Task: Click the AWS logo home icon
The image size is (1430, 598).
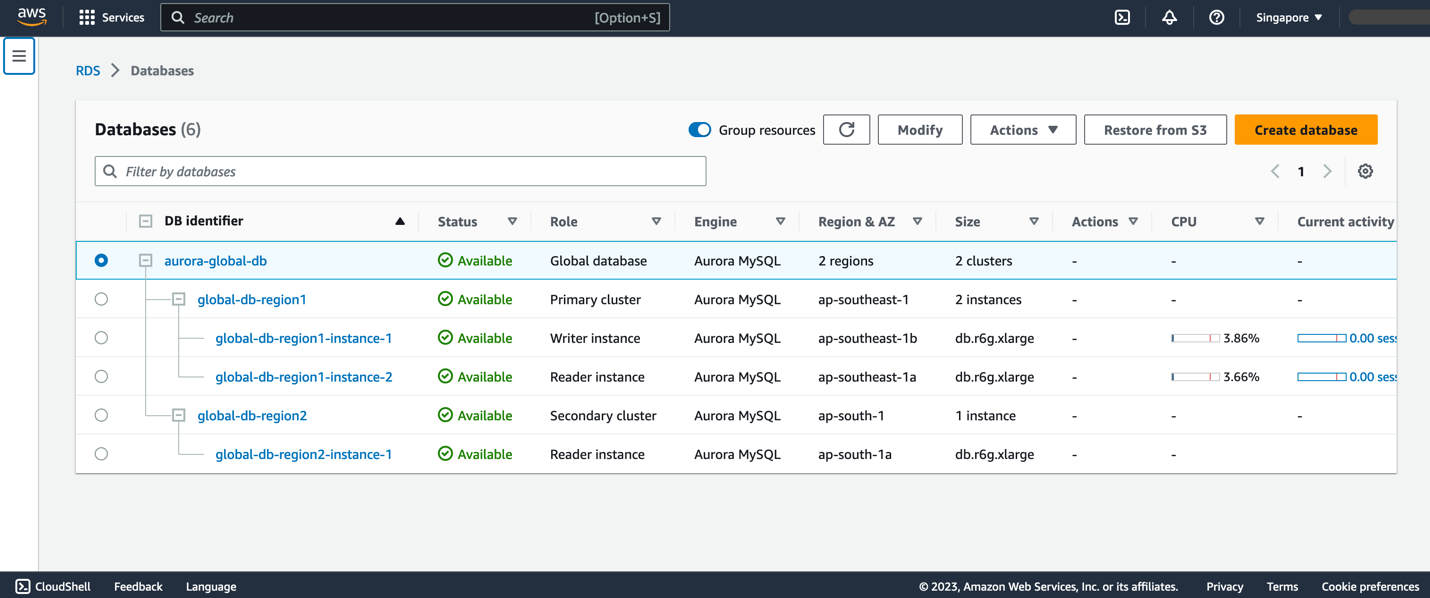Action: pos(32,16)
